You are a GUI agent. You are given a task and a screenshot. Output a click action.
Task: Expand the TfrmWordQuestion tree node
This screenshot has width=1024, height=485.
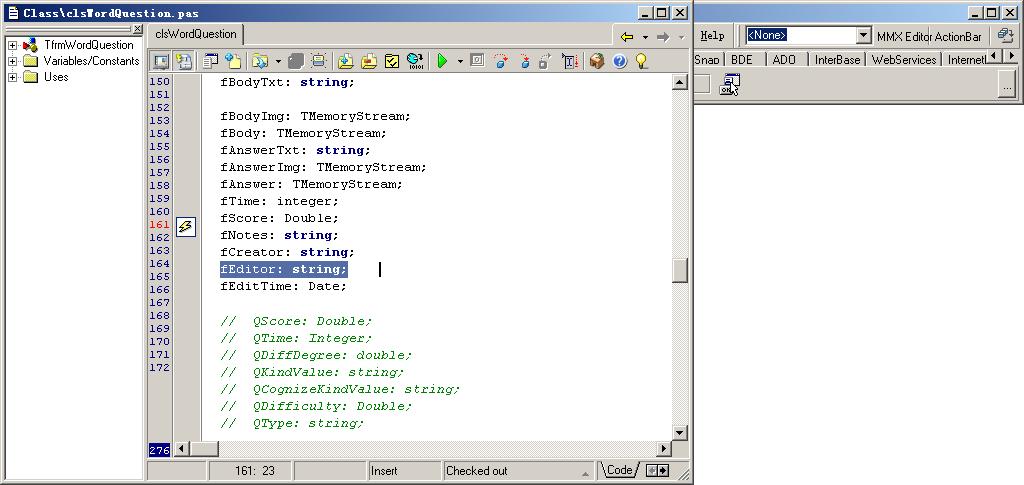click(13, 45)
